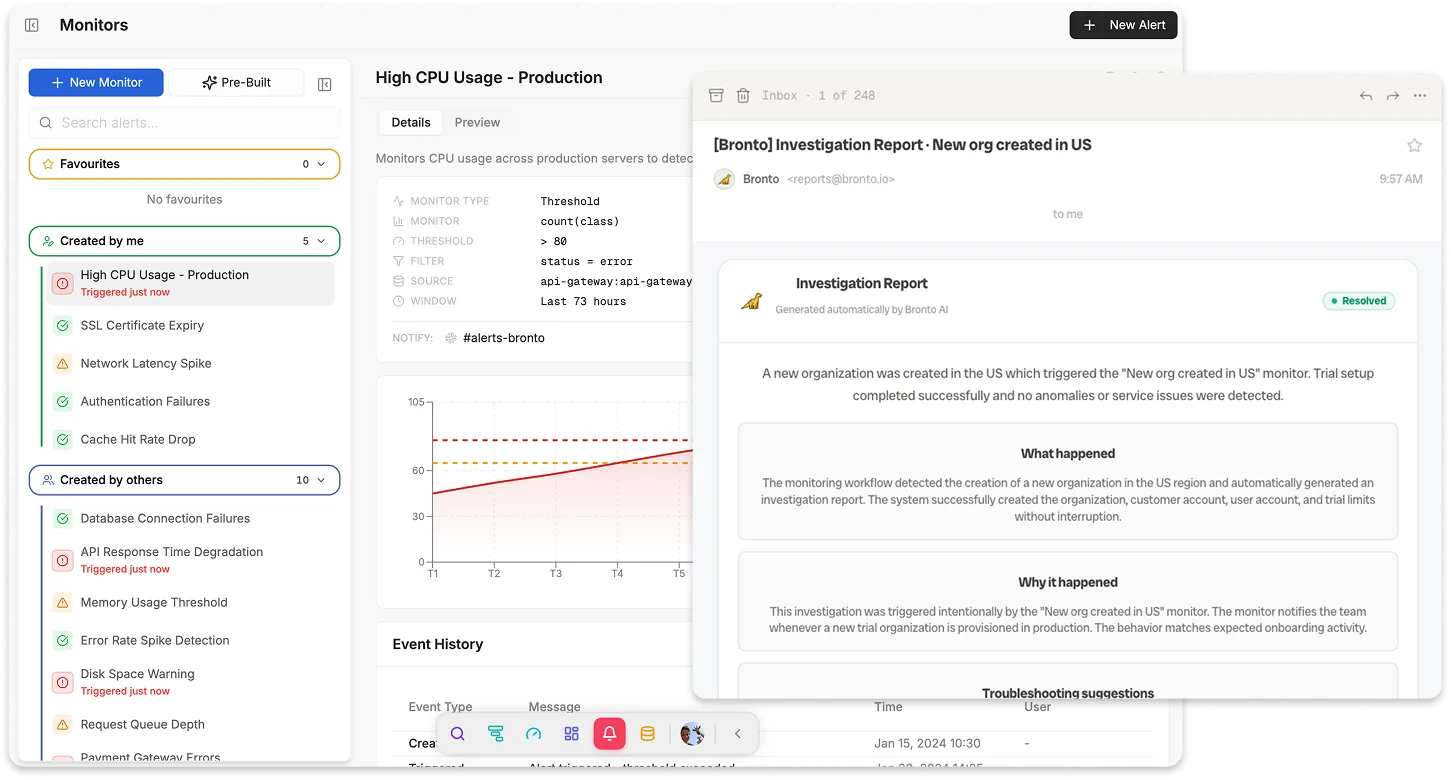Collapse the Monitors sidebar with top-left icon
The width and height of the screenshot is (1451, 780).
tap(32, 25)
